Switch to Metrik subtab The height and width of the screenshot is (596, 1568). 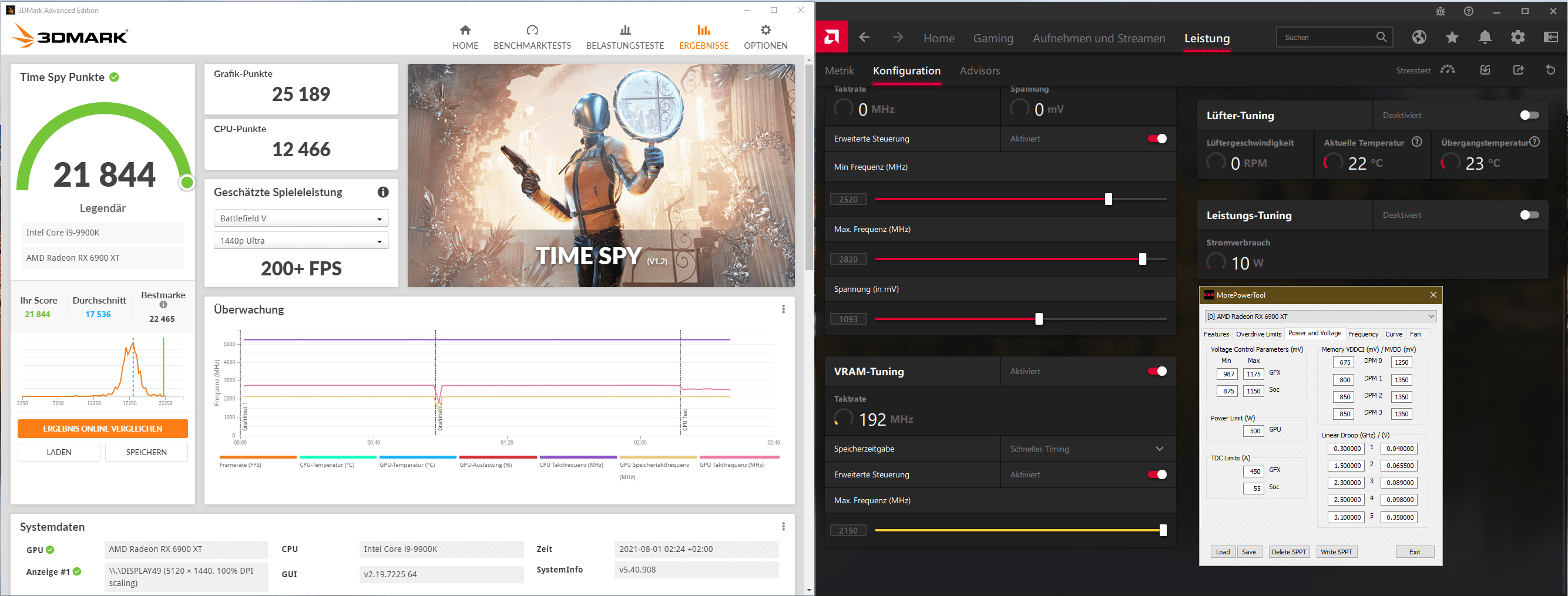840,70
